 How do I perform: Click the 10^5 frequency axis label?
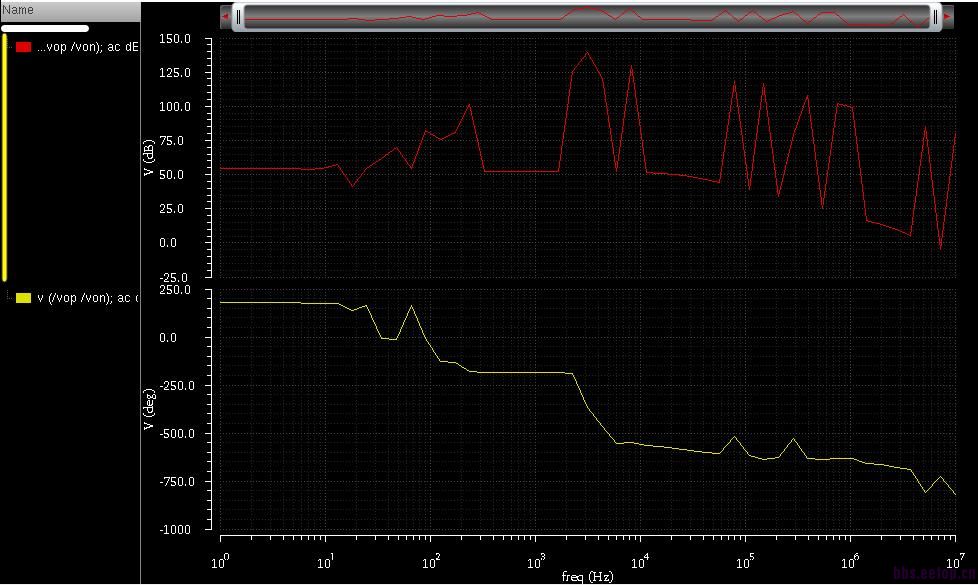coord(745,562)
